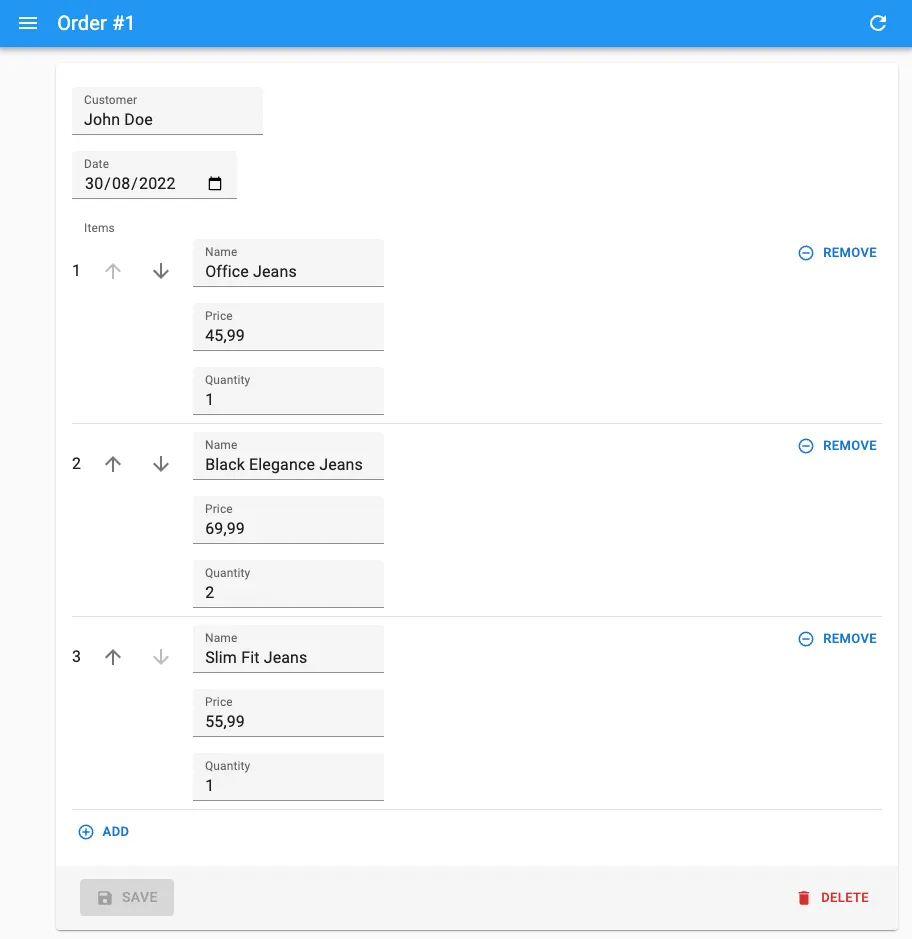Move Black Elegance Jeans item up
Viewport: 912px width, 939px height.
coord(113,464)
